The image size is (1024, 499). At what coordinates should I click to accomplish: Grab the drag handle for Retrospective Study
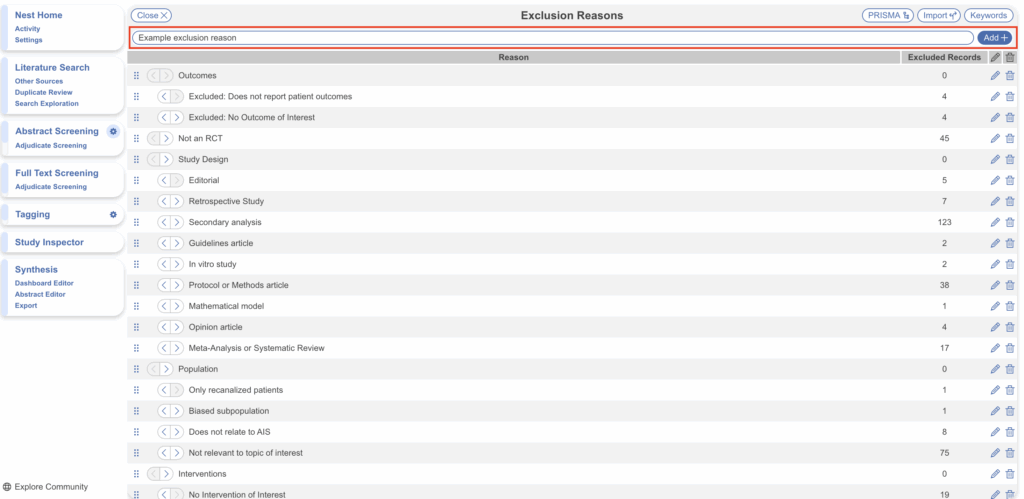click(x=136, y=201)
